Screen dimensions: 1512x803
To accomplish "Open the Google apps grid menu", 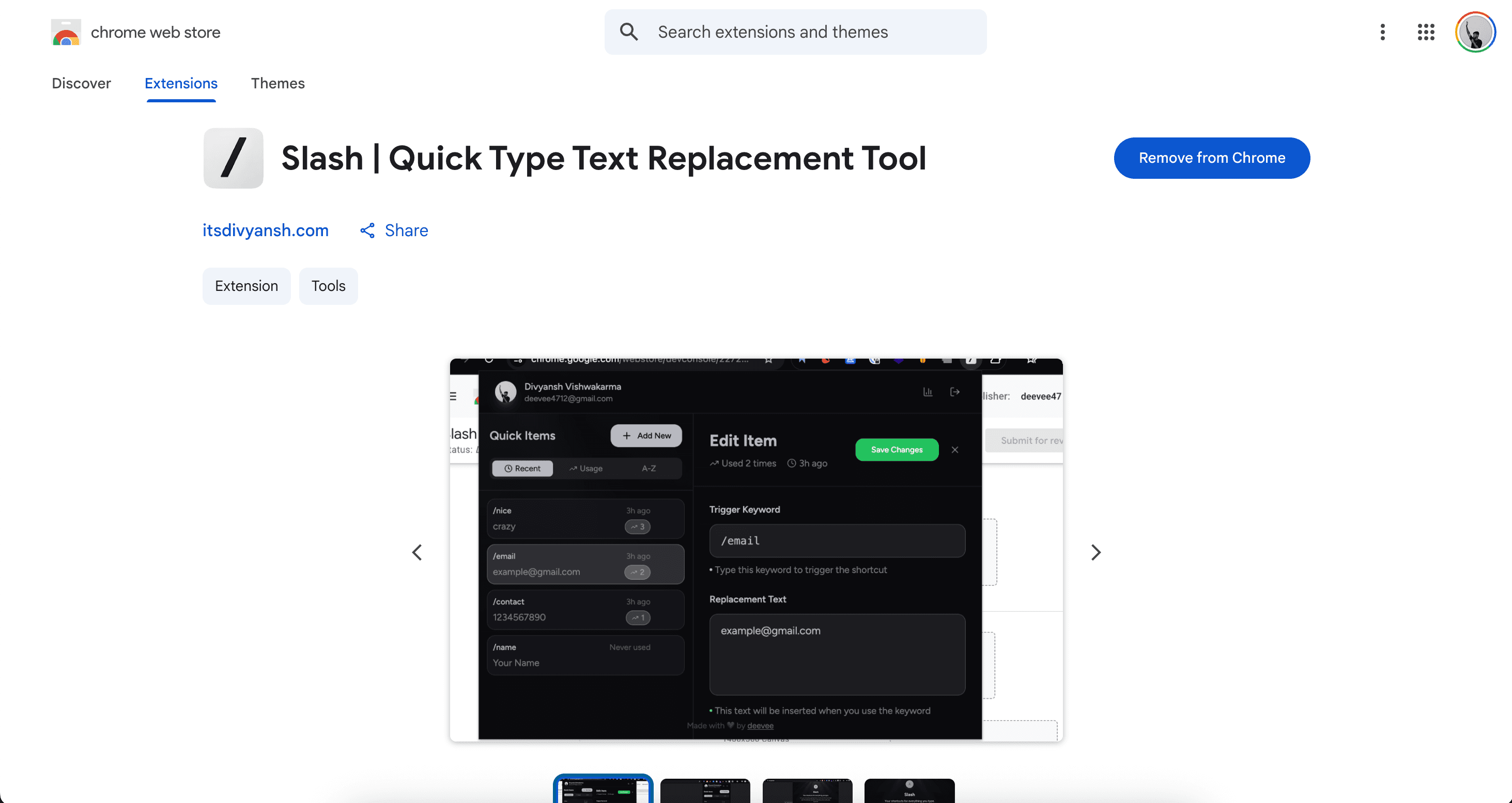I will 1426,32.
